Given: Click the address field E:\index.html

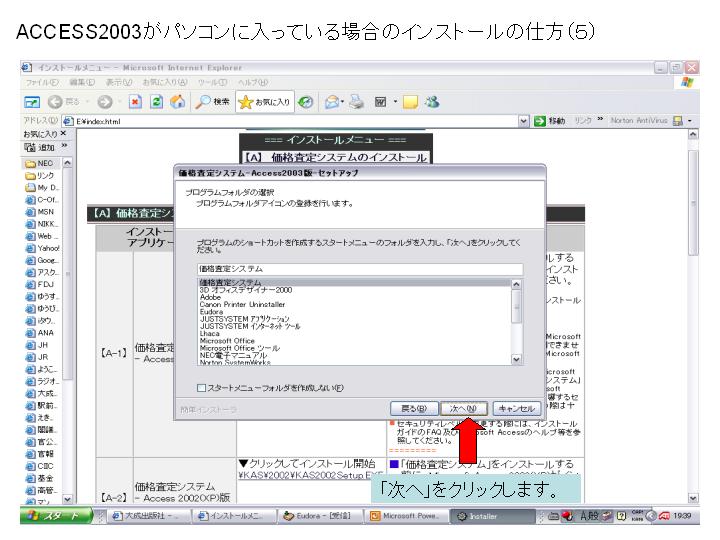Looking at the screenshot, I should click(x=289, y=121).
